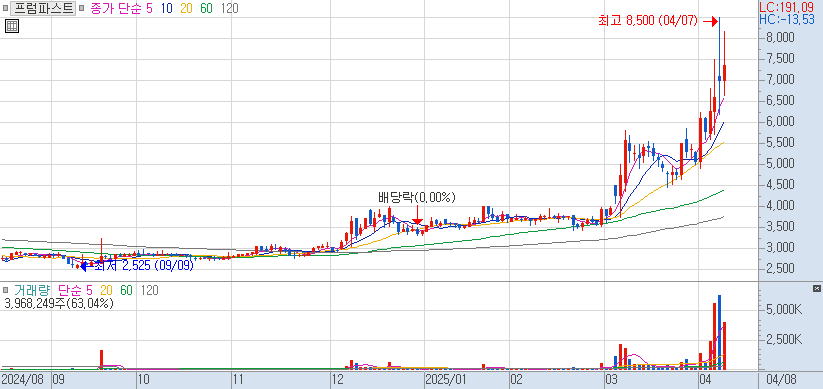Click the 10 month label on date axis
This screenshot has height=389, width=823.
tap(143, 379)
